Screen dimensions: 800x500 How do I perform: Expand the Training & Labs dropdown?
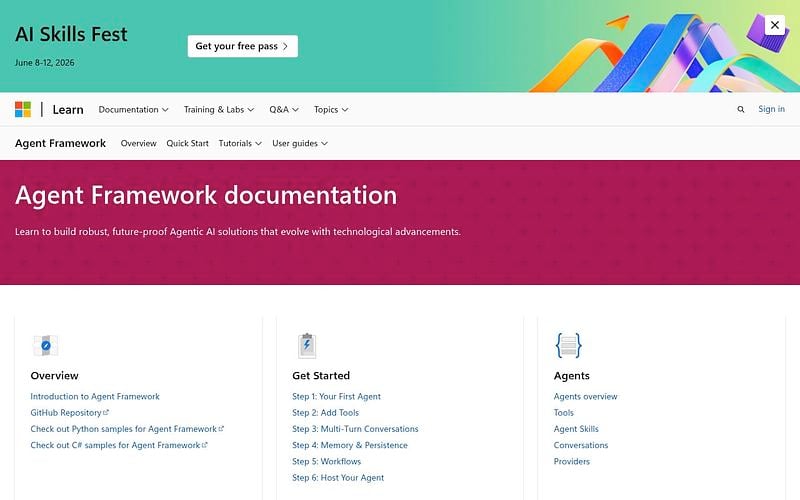[218, 109]
